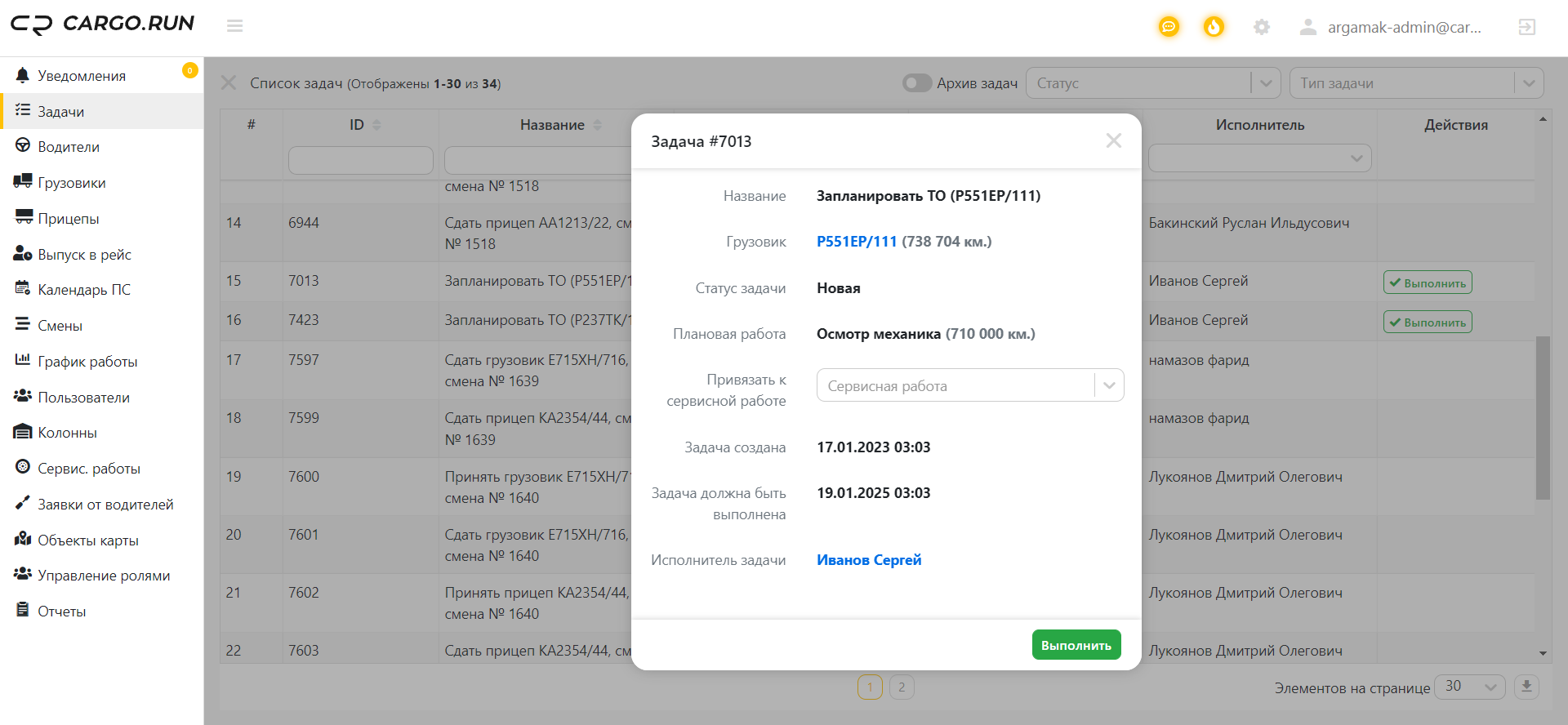Open settings via the gear icon
1568x725 pixels.
pos(1261,27)
